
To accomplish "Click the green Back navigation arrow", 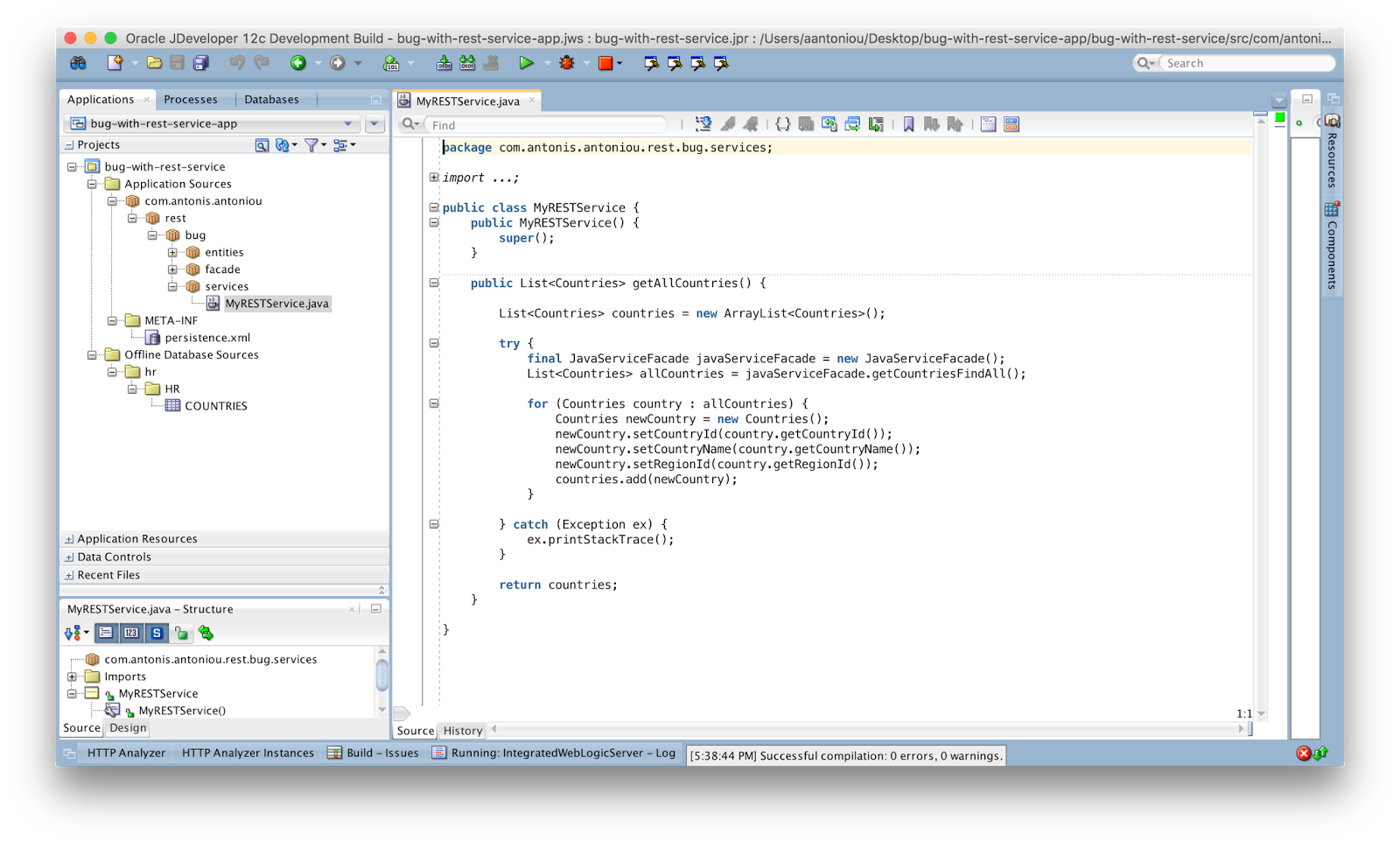I will pos(298,63).
